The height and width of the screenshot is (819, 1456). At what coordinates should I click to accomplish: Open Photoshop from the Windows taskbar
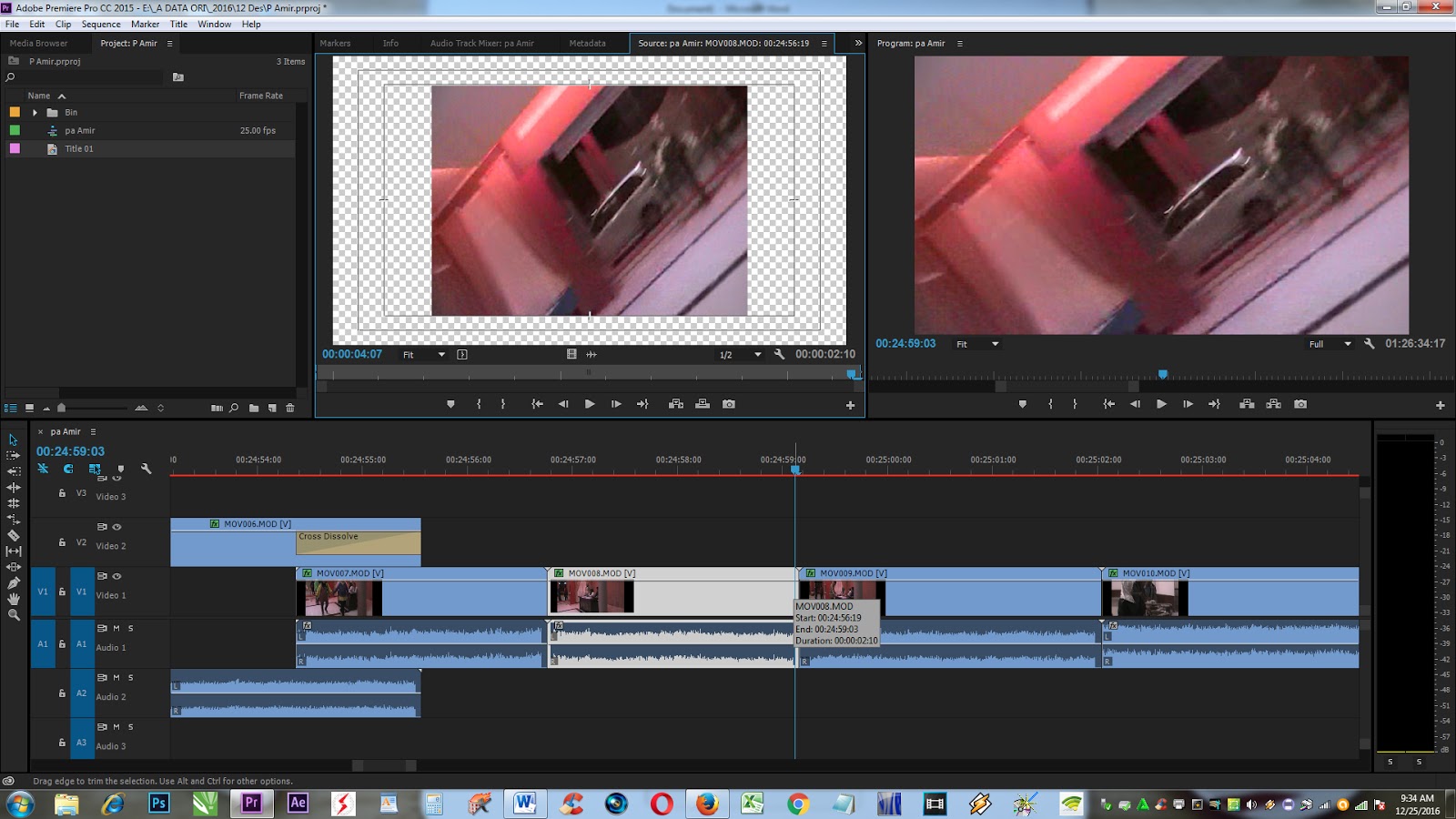click(x=159, y=804)
